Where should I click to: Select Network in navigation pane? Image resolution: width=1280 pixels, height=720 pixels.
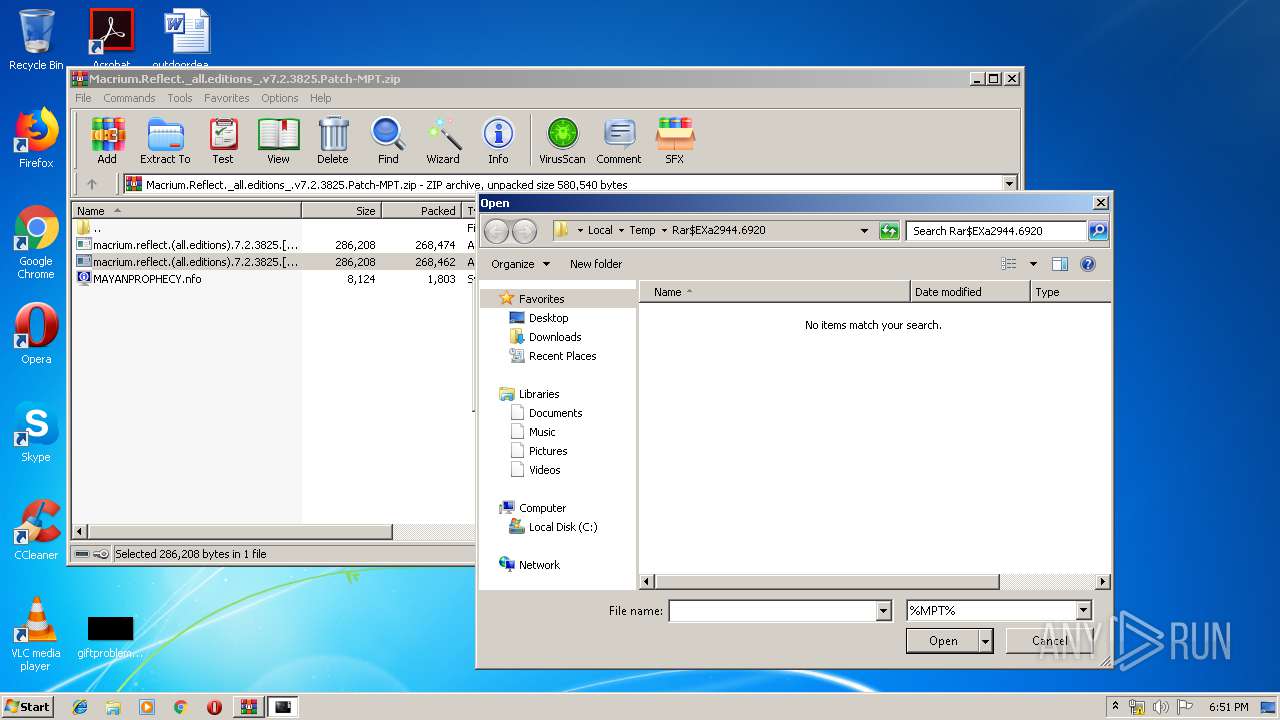539,565
